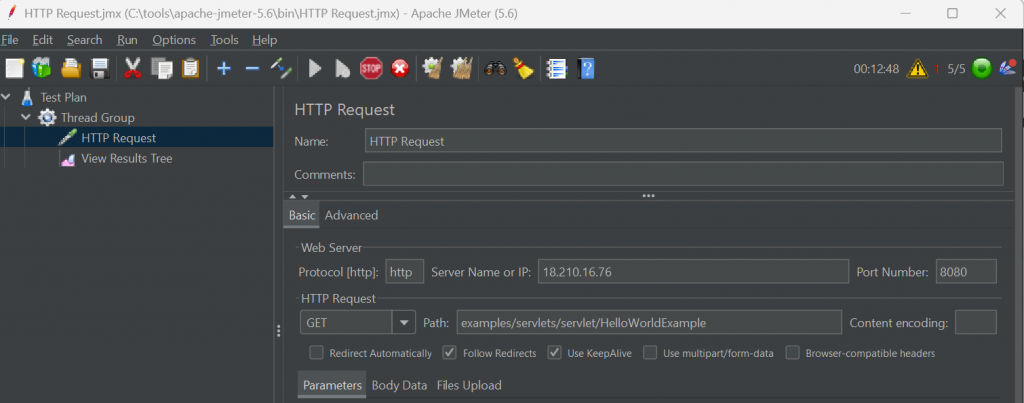1024x403 pixels.
Task: Click the yellow warning log indicator icon
Action: coord(917,69)
